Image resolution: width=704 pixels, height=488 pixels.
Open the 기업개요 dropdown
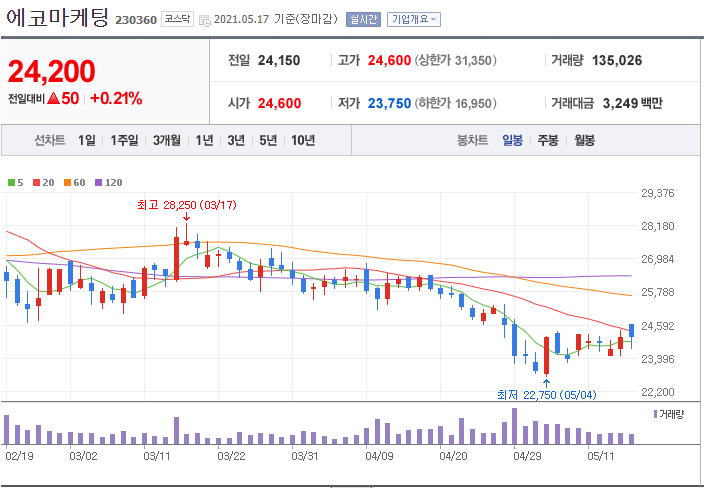click(414, 20)
